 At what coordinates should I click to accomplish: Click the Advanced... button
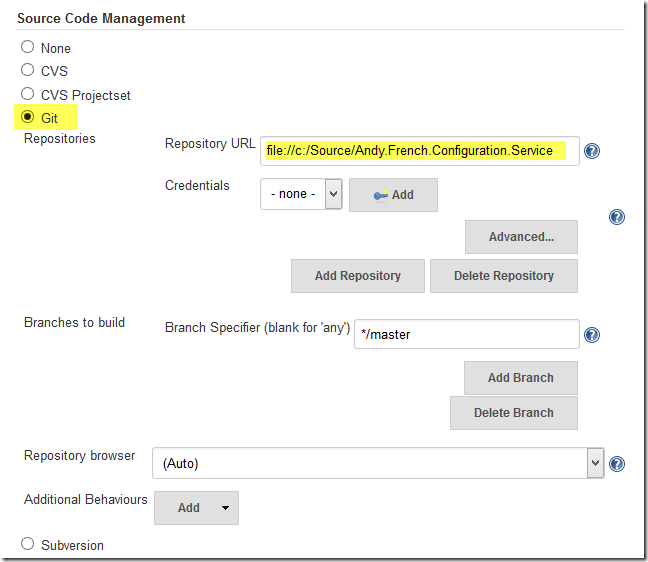(x=521, y=237)
